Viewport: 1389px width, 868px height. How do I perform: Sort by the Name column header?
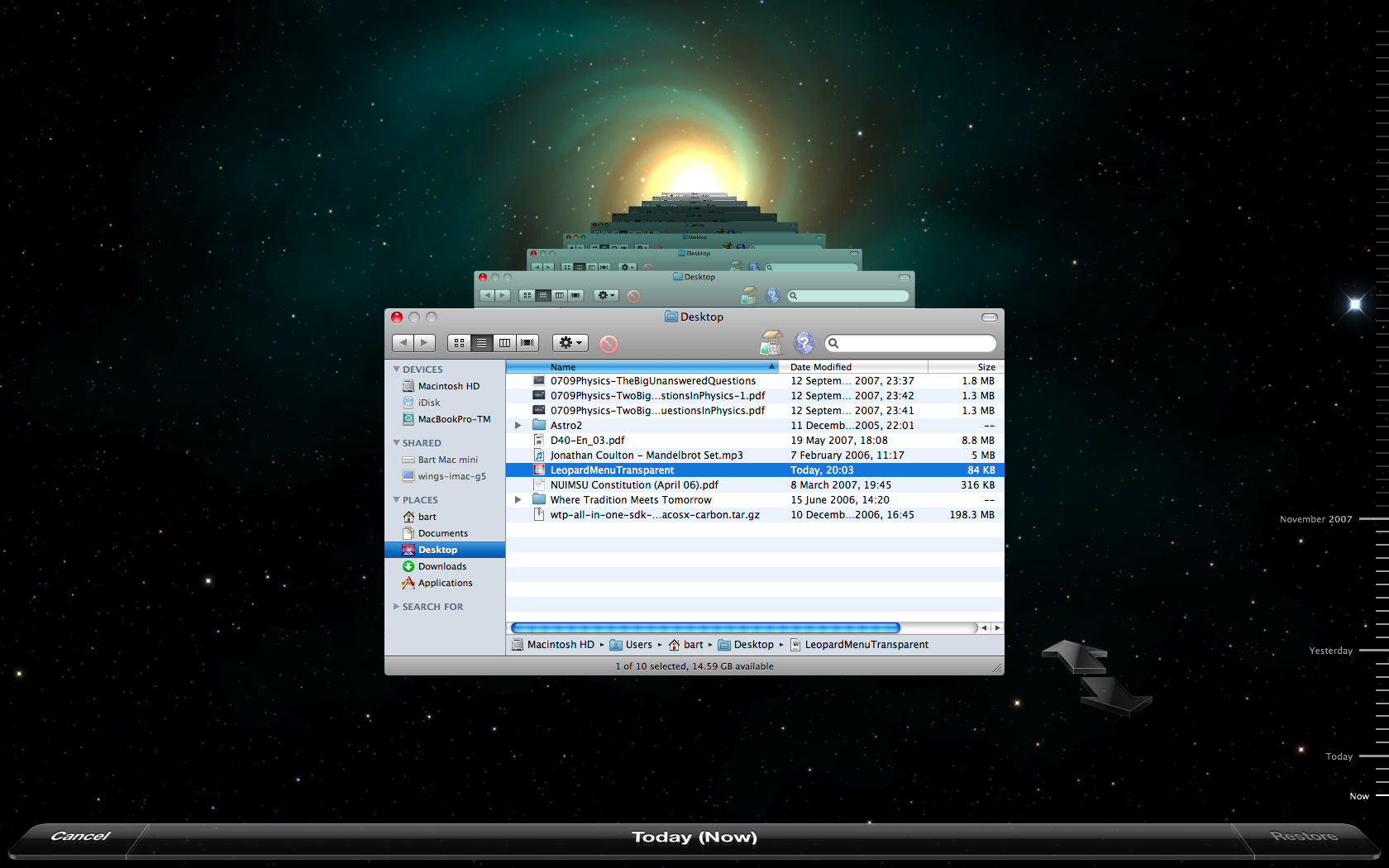[x=642, y=367]
